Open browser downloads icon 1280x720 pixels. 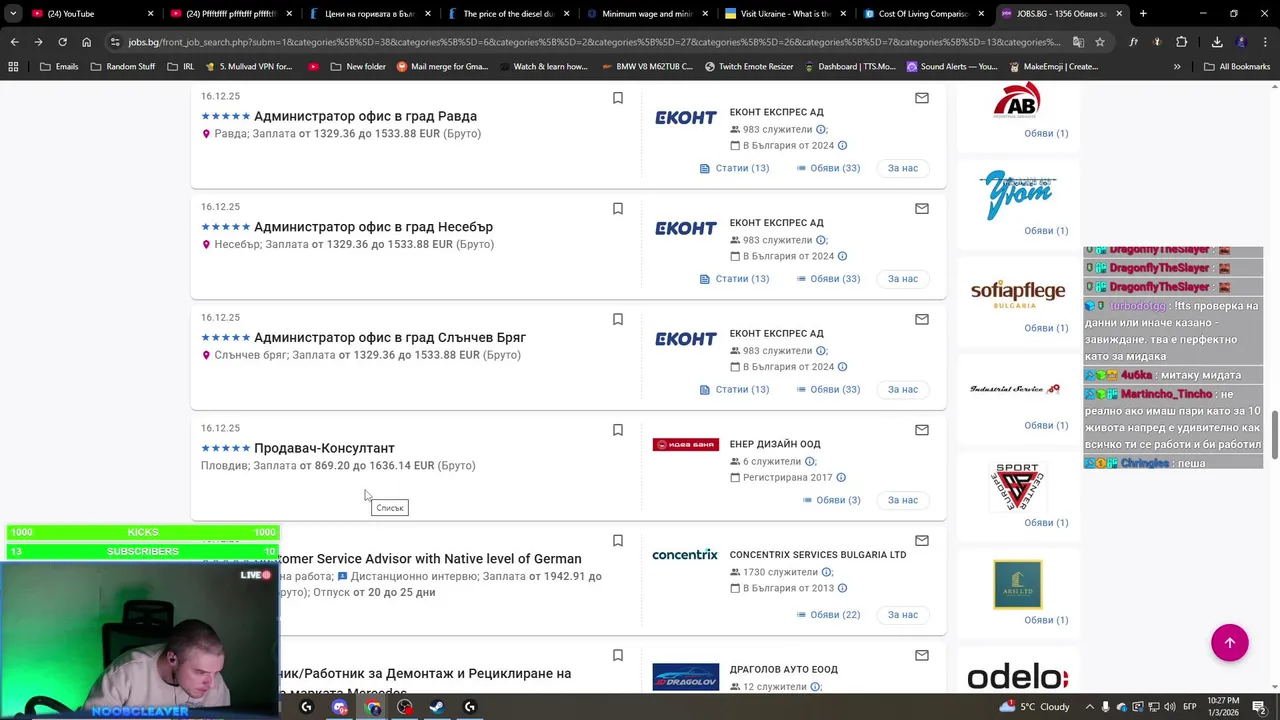point(1217,42)
